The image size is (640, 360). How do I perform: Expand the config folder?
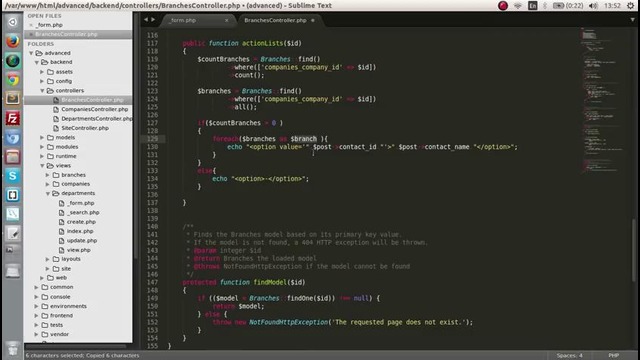[x=42, y=81]
